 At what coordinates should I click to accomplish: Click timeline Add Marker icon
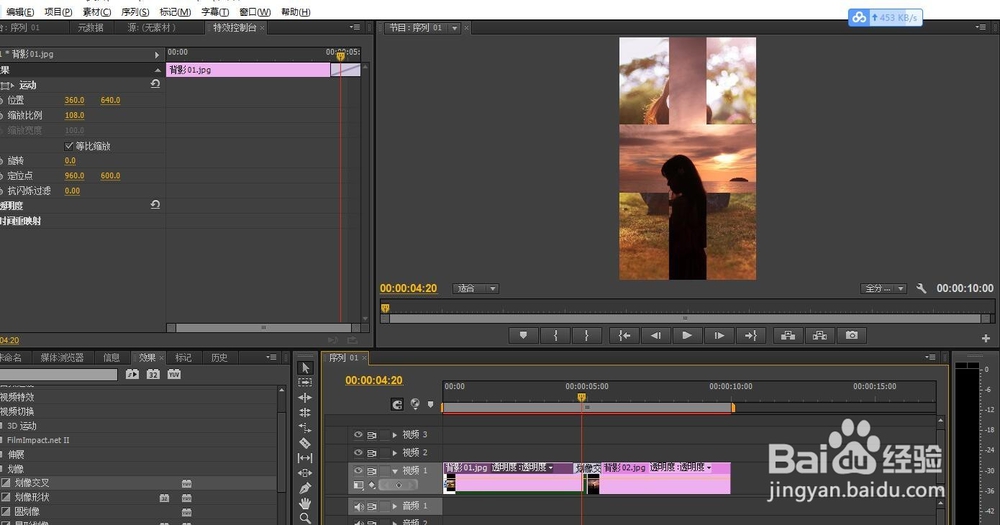pyautogui.click(x=430, y=404)
